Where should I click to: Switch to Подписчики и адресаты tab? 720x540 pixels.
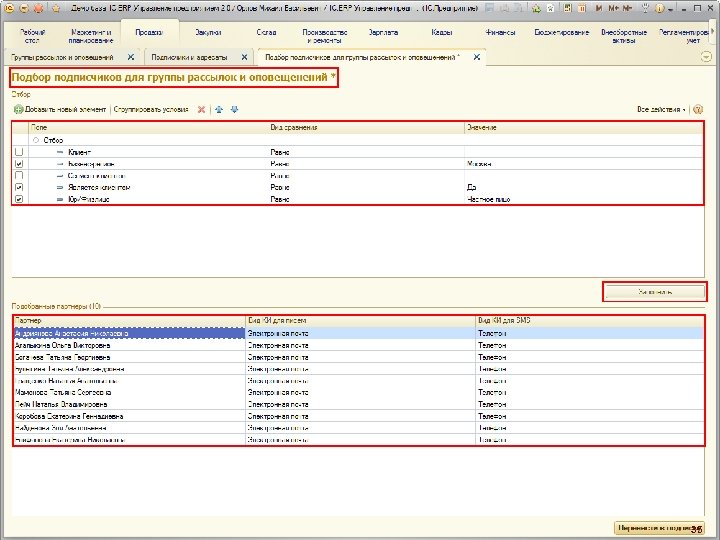(188, 57)
